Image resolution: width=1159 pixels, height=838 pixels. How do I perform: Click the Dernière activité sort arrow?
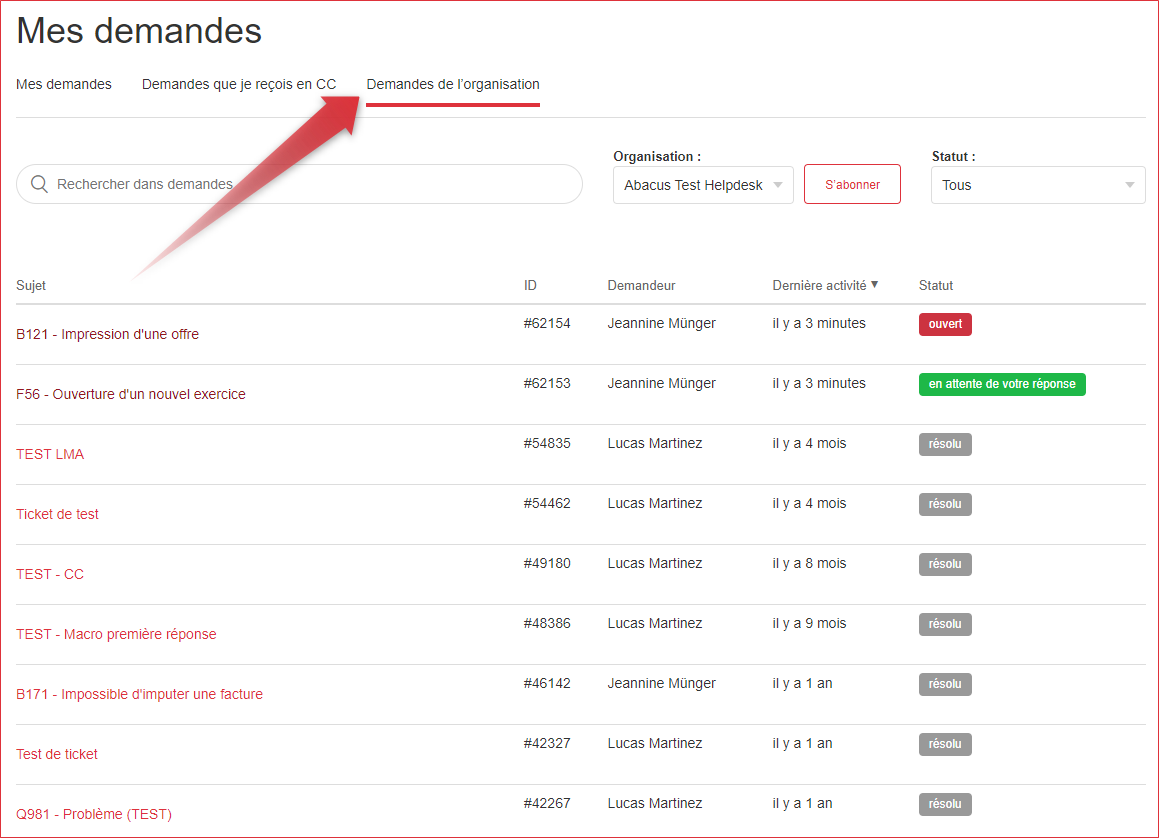coord(875,285)
